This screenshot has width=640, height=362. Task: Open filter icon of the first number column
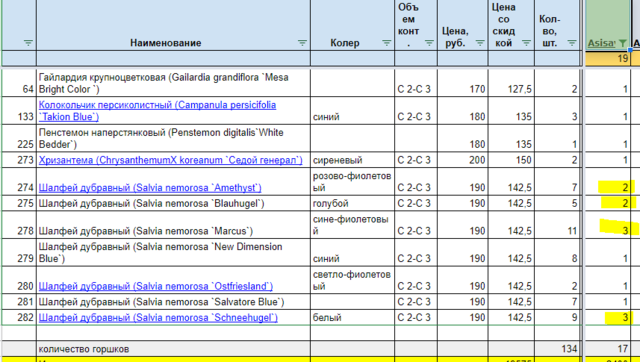tap(28, 43)
